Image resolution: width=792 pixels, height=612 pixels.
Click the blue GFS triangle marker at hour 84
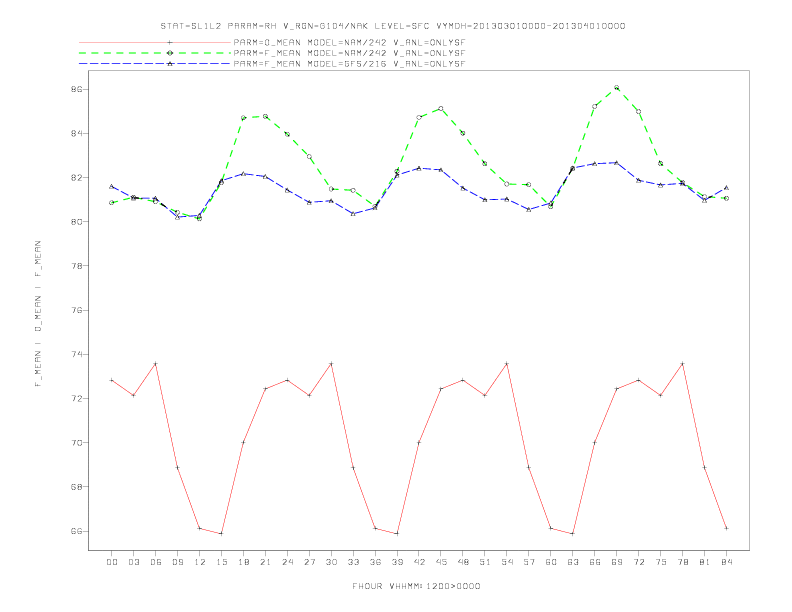pyautogui.click(x=726, y=187)
